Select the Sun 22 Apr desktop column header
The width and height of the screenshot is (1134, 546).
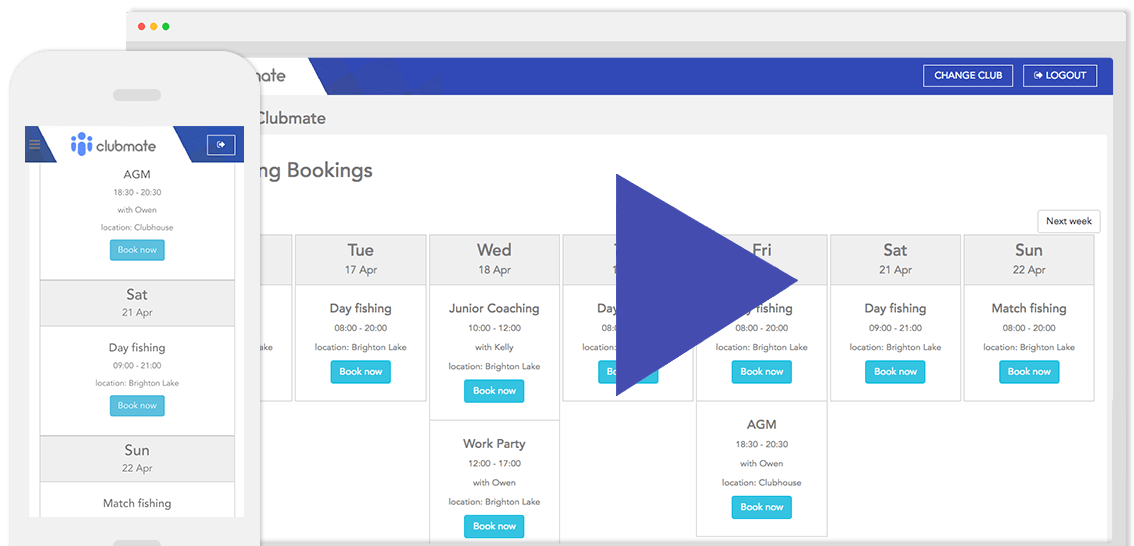[1028, 259]
